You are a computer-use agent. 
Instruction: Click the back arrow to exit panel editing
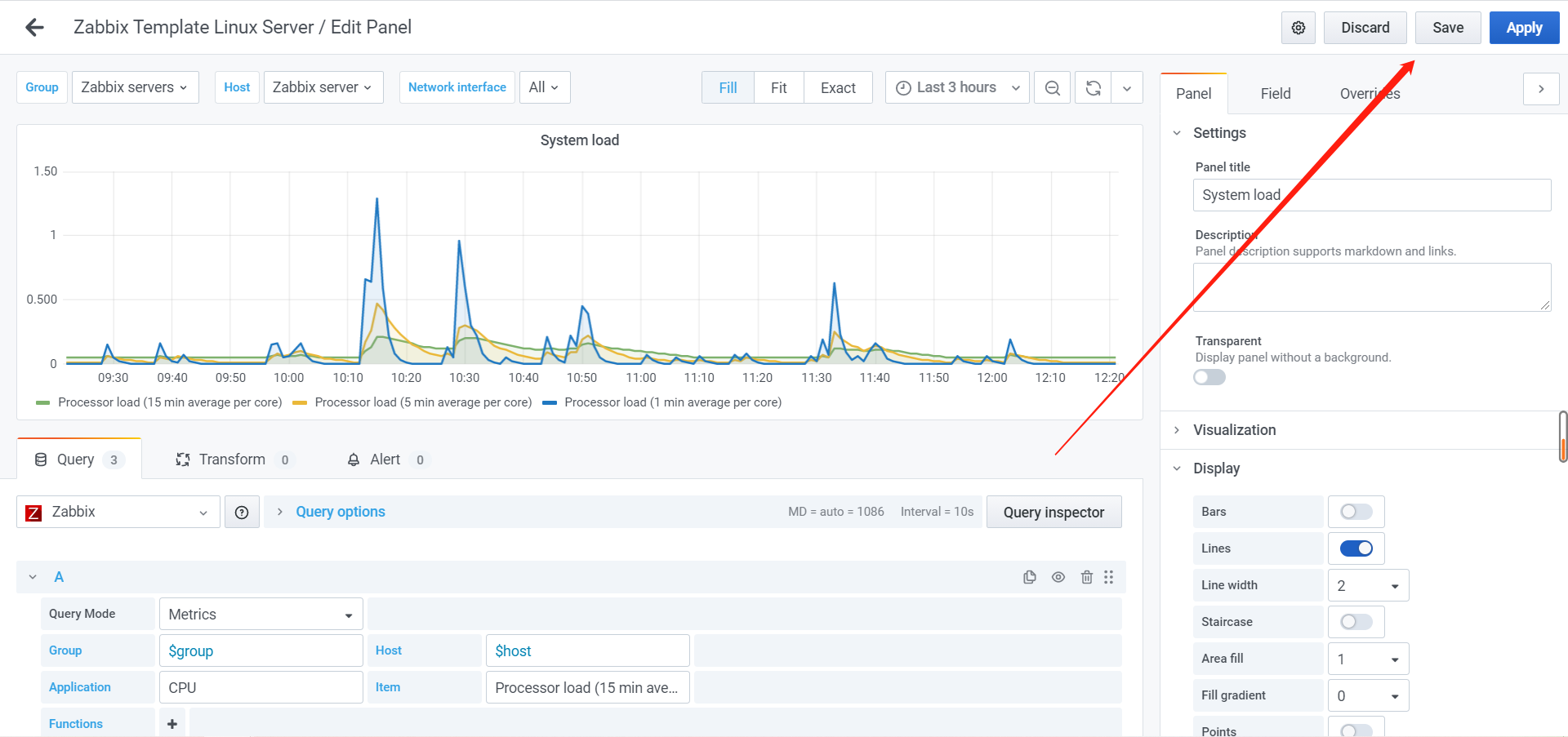click(34, 28)
